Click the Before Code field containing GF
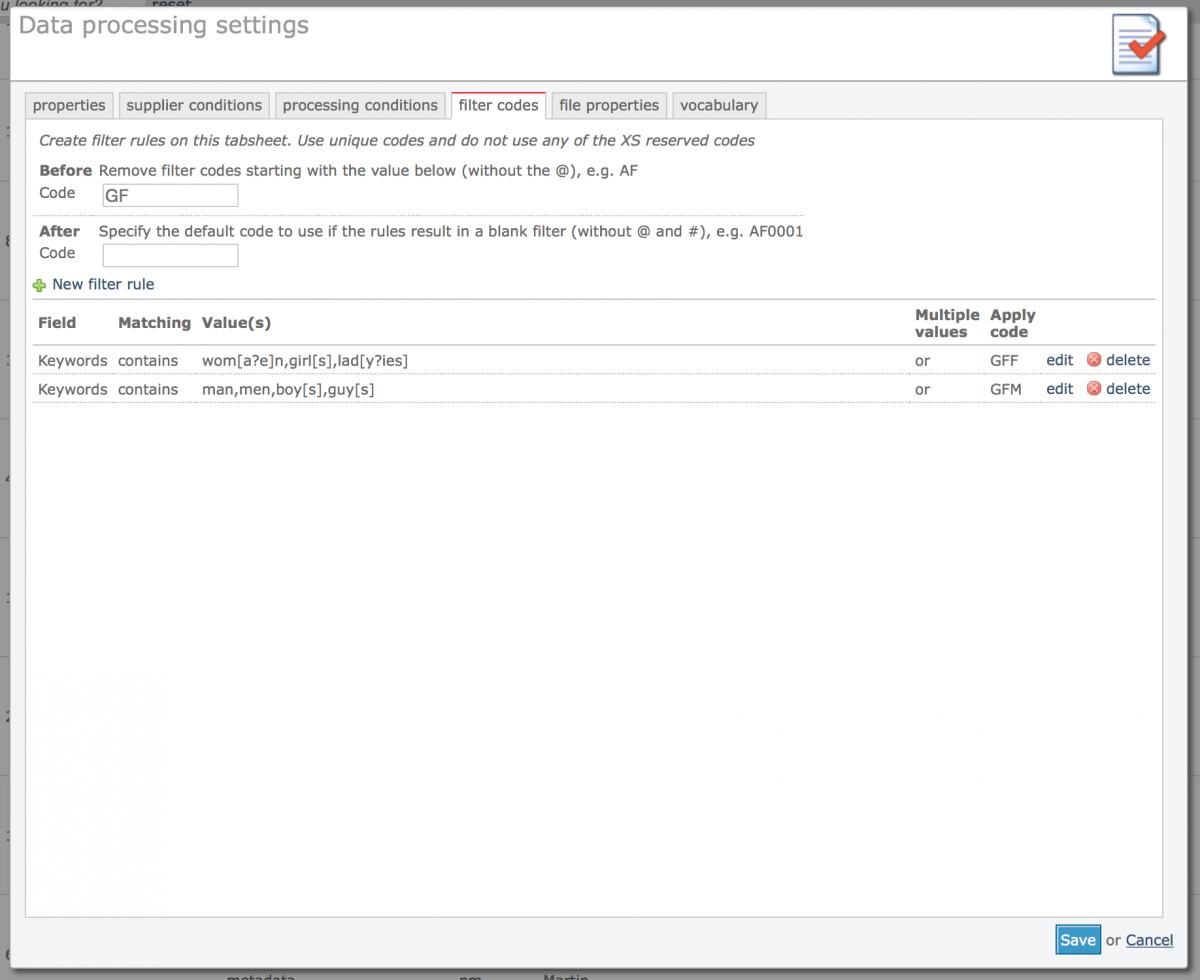This screenshot has height=980, width=1200. click(169, 195)
